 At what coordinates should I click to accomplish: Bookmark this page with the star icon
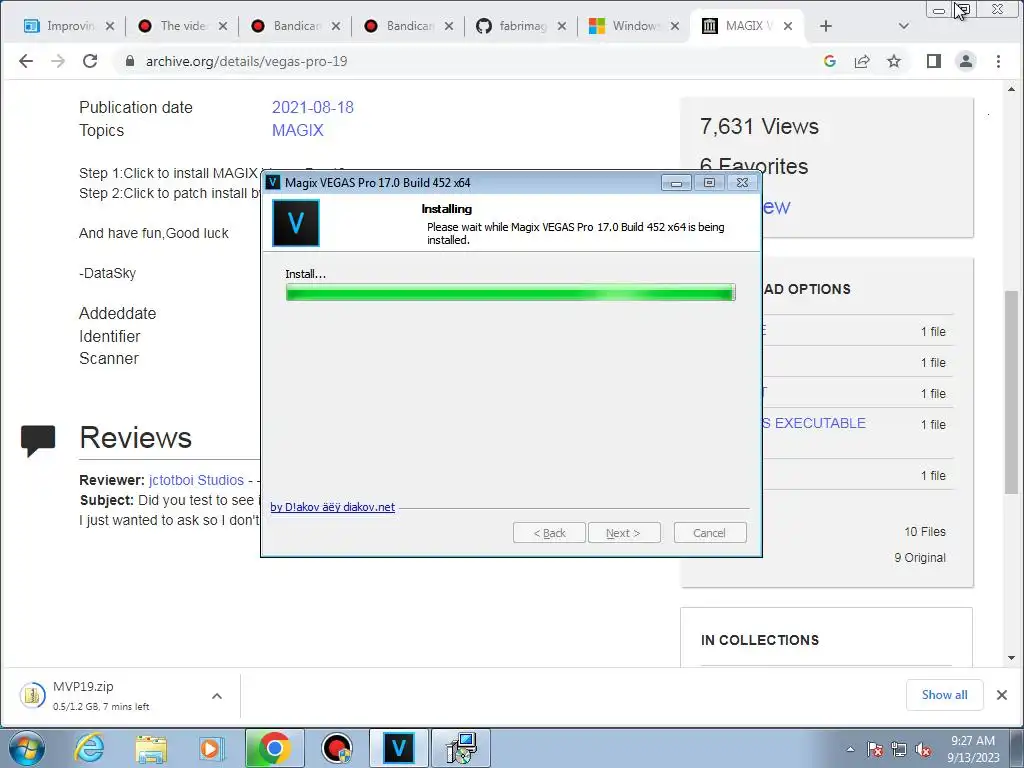click(894, 61)
